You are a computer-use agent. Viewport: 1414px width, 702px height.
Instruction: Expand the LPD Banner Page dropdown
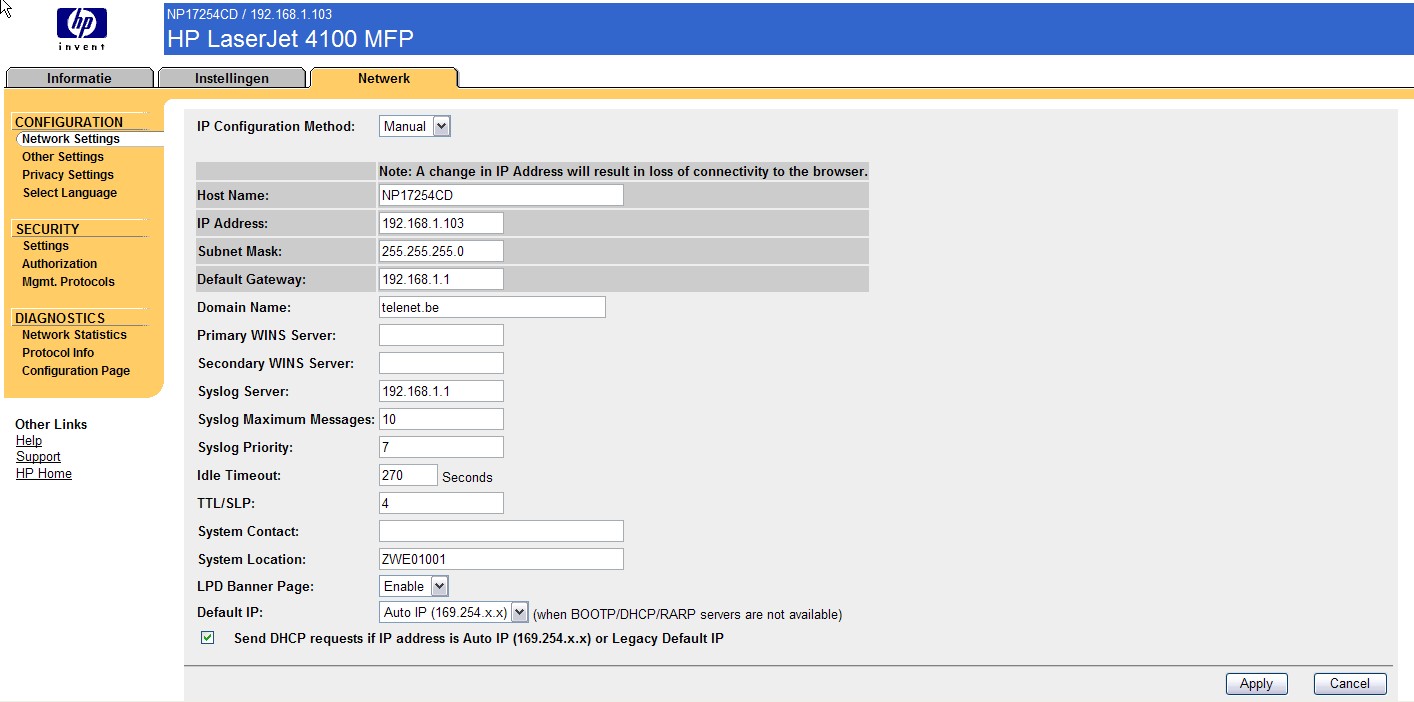click(414, 586)
